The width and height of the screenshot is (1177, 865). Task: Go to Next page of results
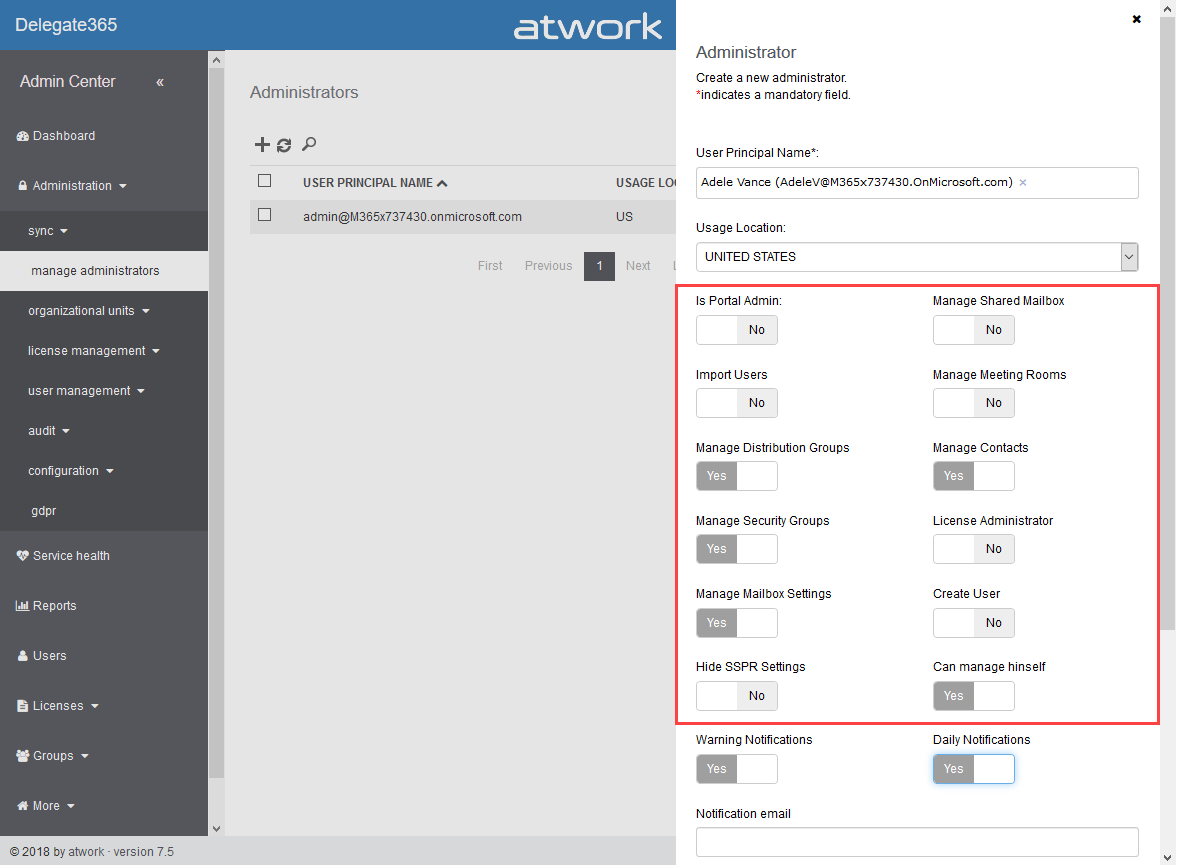[x=638, y=266]
